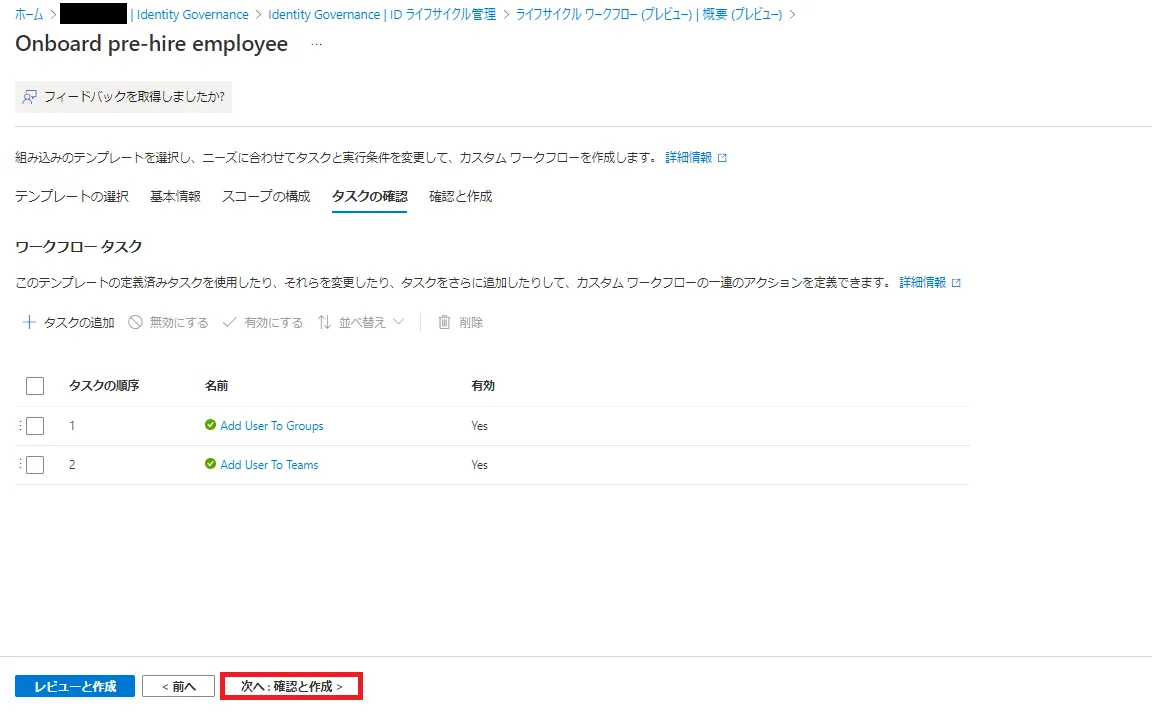Click the 削除 trash can icon
This screenshot has height=712, width=1152.
click(445, 322)
